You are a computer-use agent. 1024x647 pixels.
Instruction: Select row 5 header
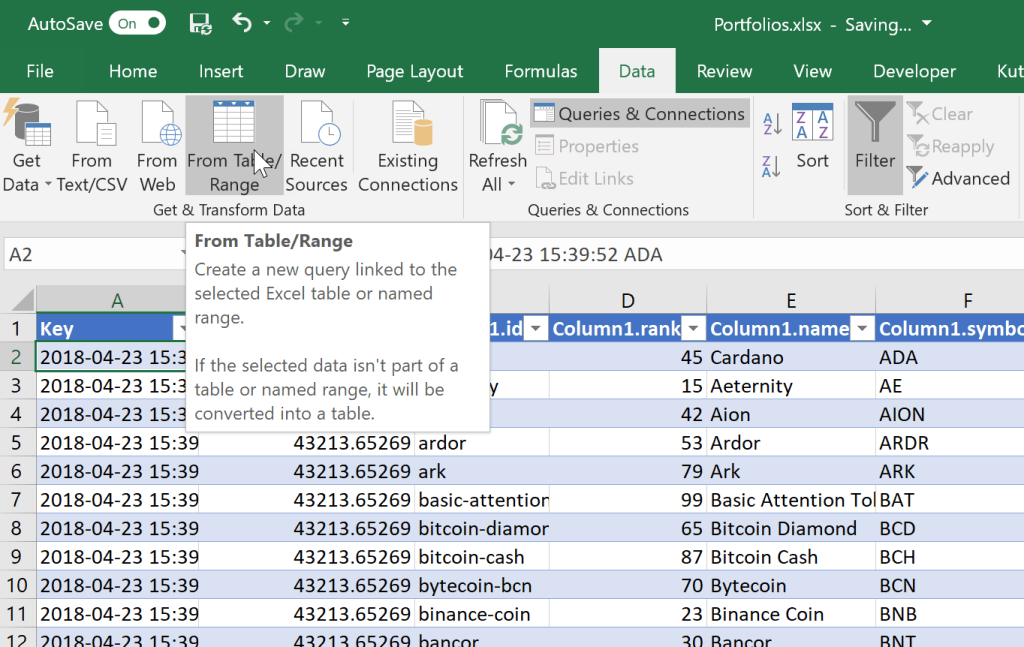16,443
